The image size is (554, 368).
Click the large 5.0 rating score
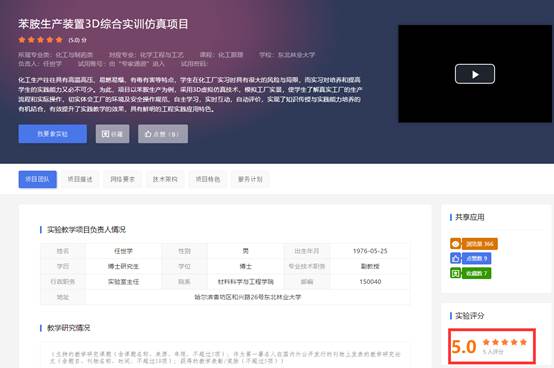464,347
